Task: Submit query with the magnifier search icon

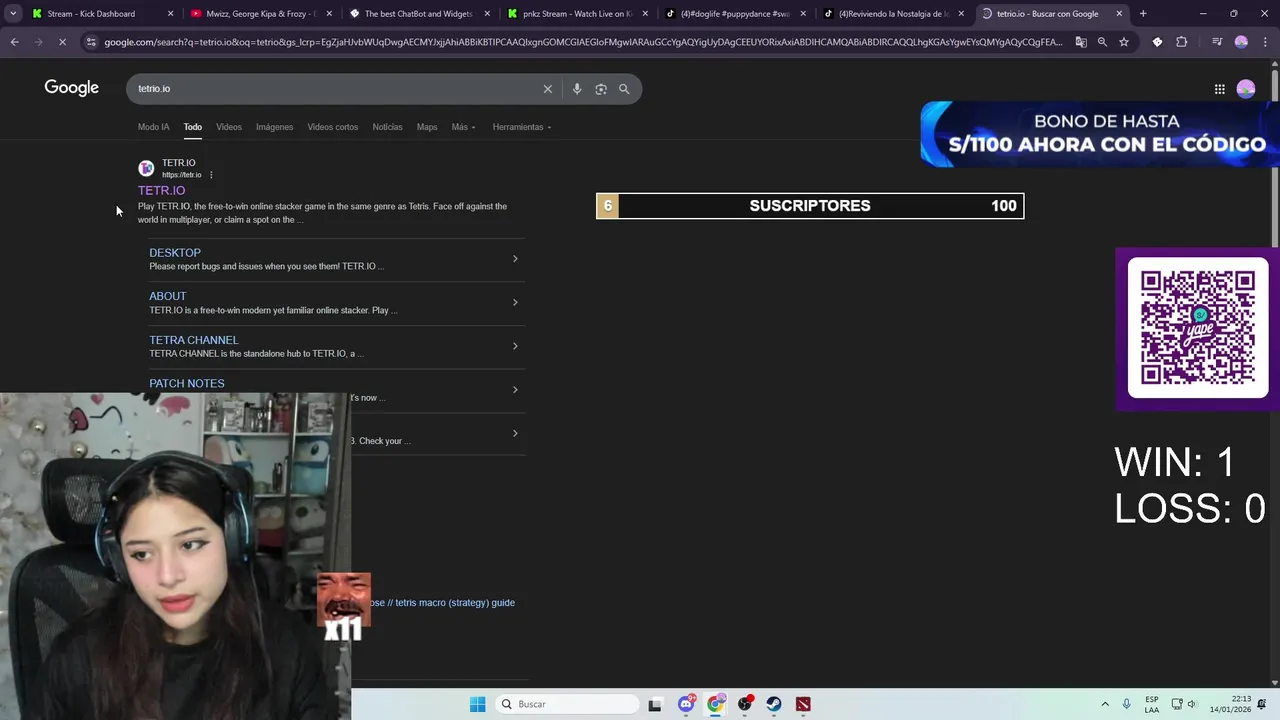Action: point(624,89)
